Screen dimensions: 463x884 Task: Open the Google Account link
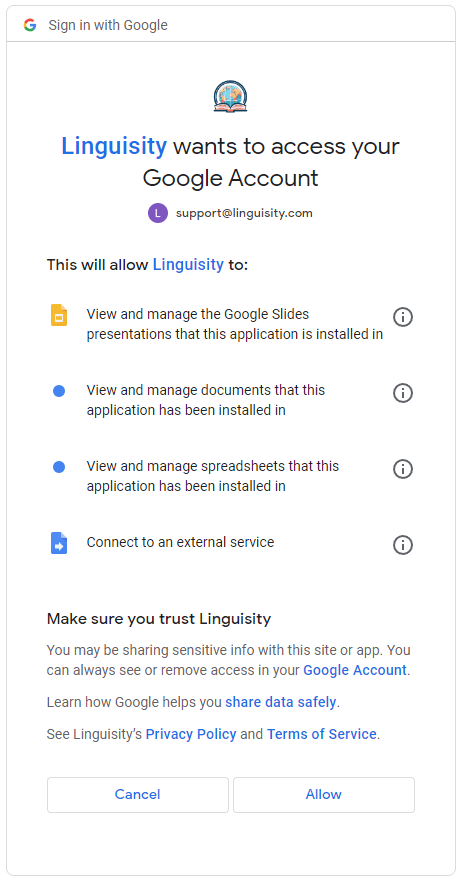pos(355,670)
